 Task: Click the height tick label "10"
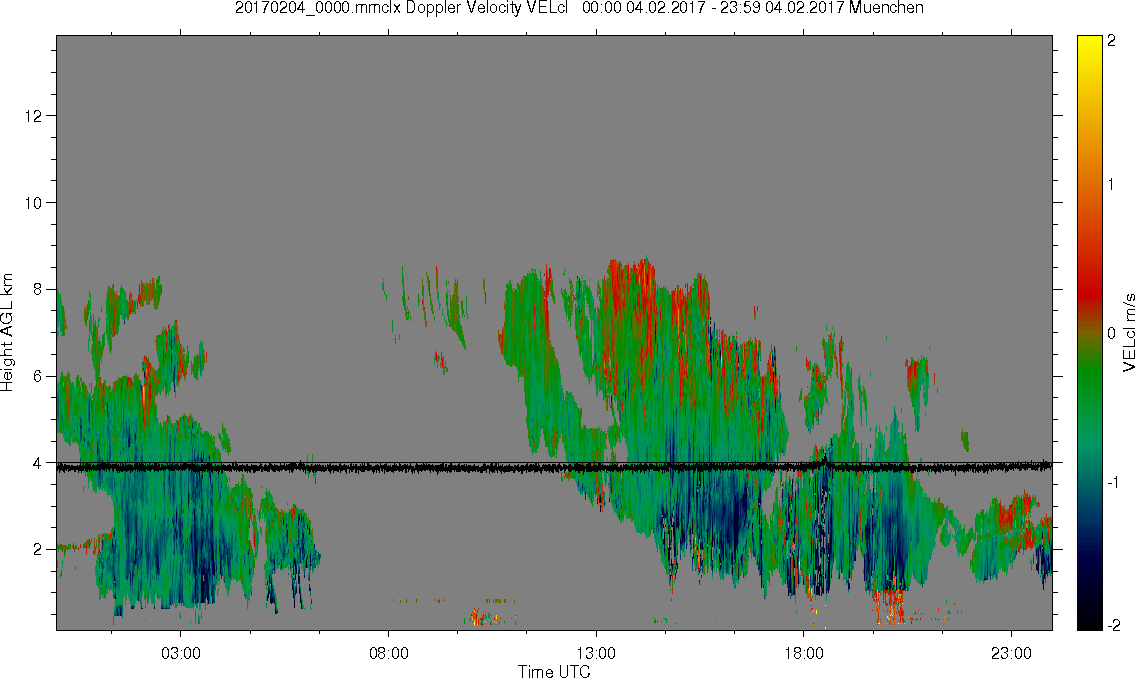click(x=33, y=203)
